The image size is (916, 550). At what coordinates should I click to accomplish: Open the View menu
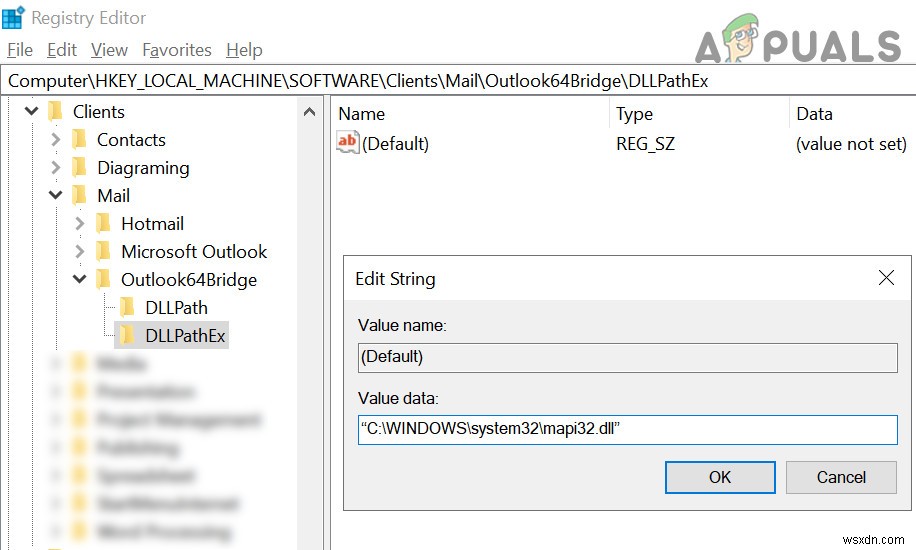click(x=109, y=50)
